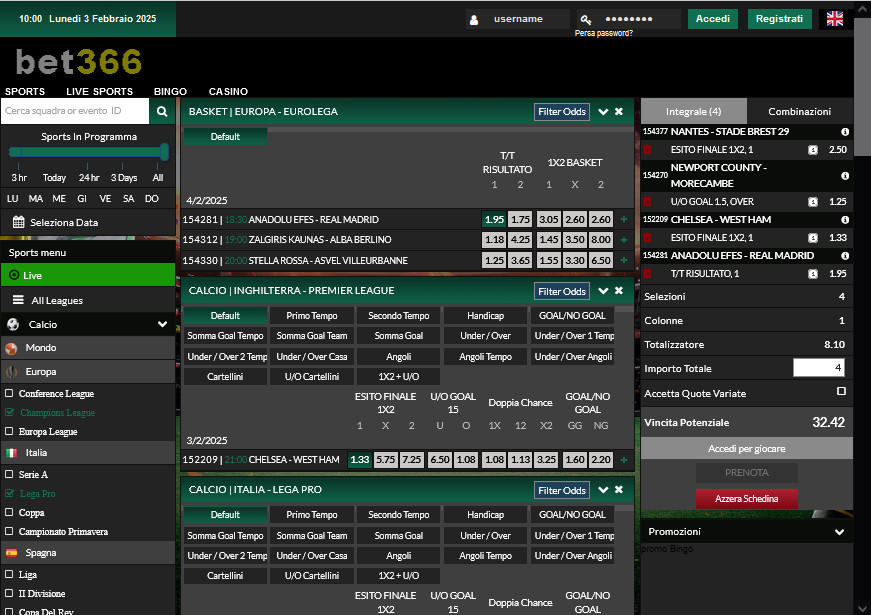Click the username input field

click(x=518, y=19)
